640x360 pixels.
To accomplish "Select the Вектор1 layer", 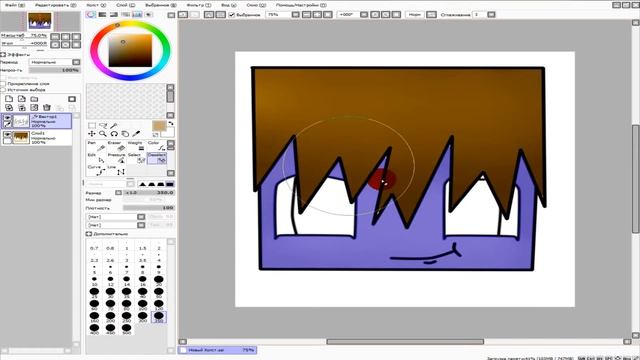I will tap(36, 121).
